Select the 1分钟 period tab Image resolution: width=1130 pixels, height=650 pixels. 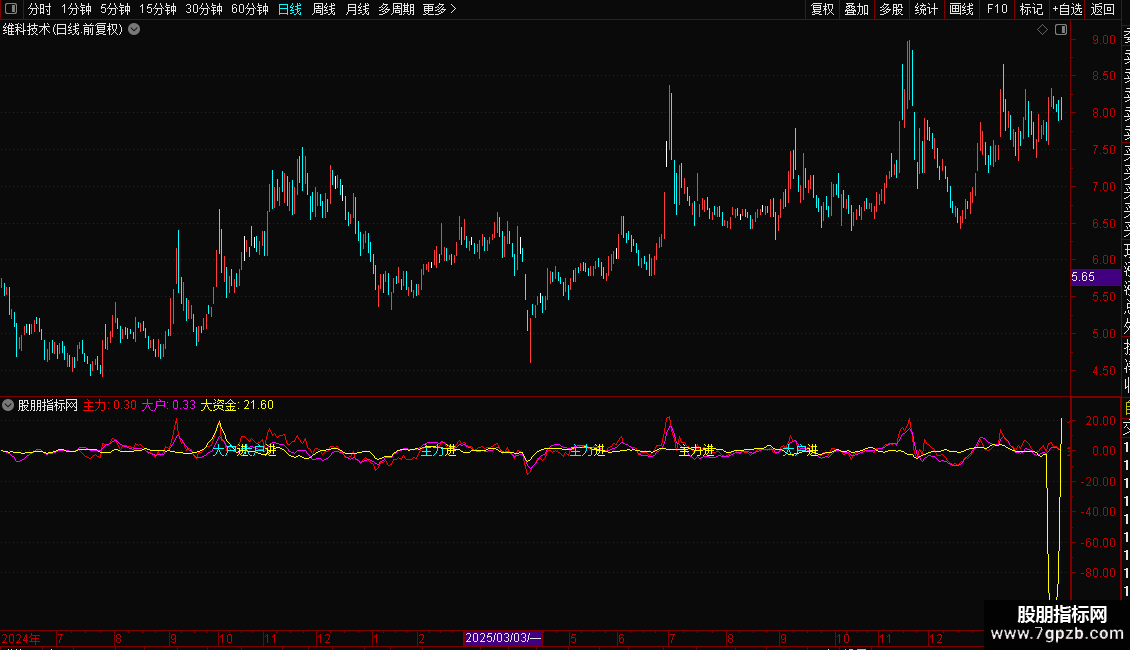(76, 9)
